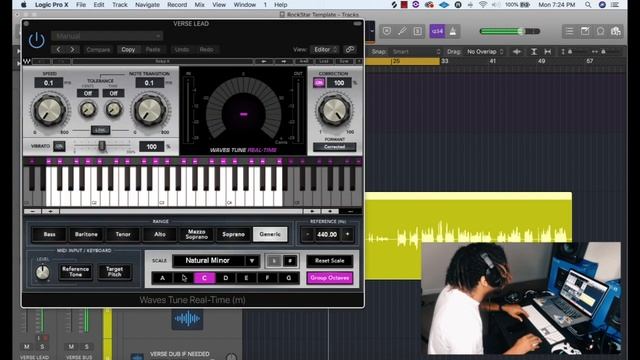Image resolution: width=640 pixels, height=360 pixels.
Task: Select the Generic range button
Action: coord(270,234)
